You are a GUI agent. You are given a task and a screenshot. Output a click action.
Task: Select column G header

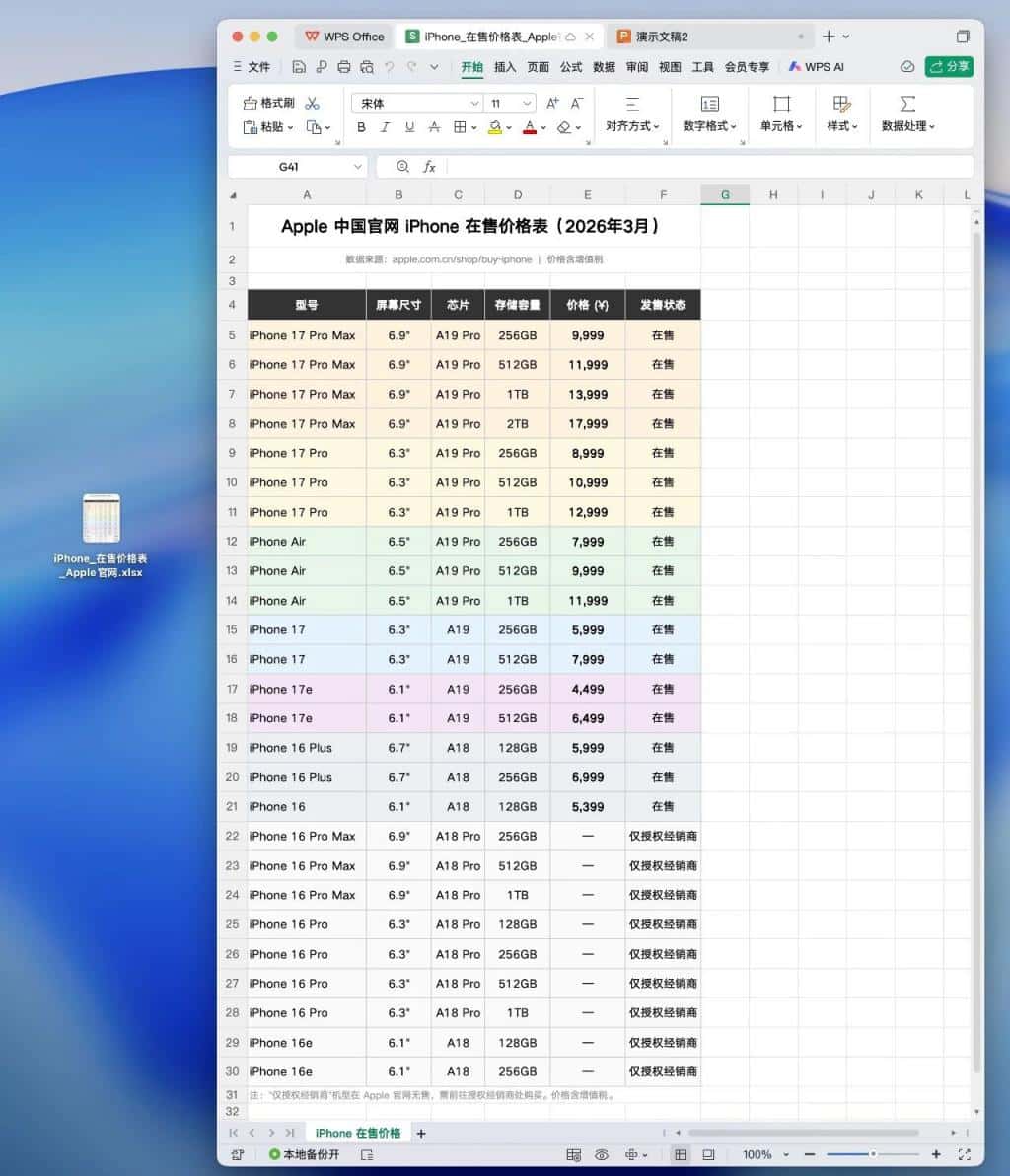tap(725, 195)
